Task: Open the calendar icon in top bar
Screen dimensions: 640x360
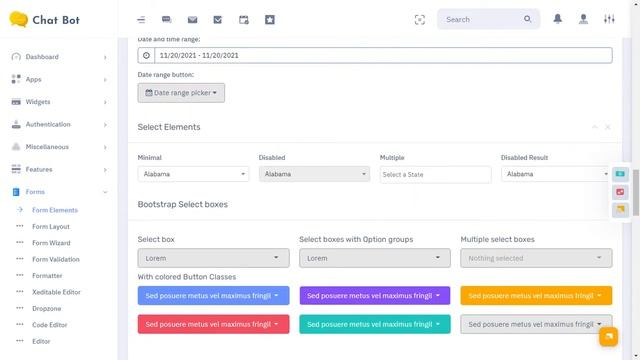Action: [244, 20]
